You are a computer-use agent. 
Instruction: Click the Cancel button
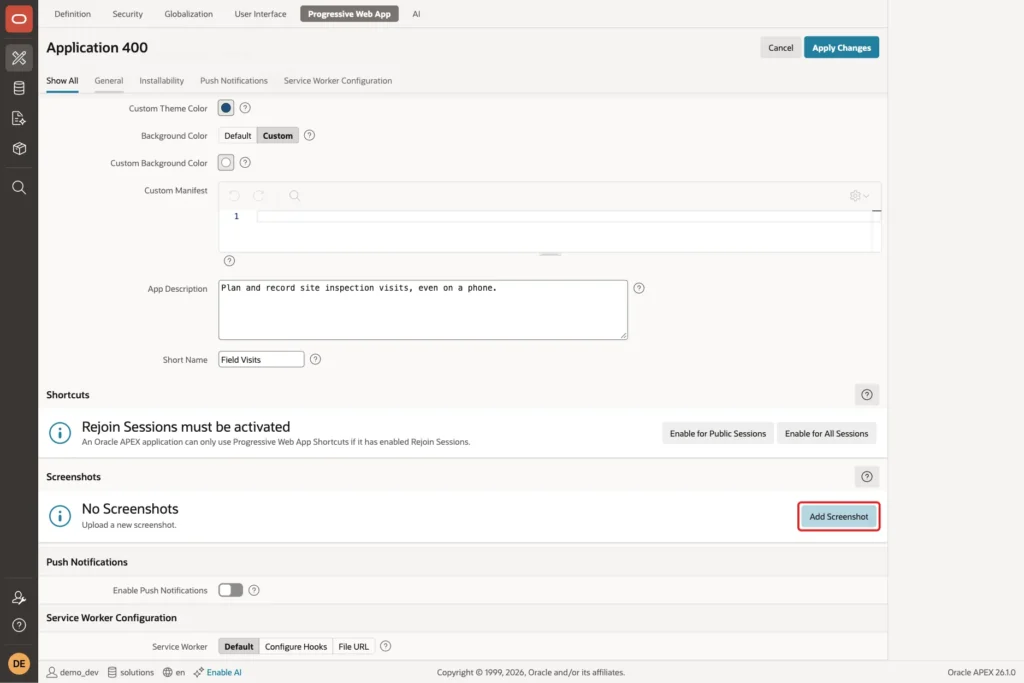click(780, 48)
